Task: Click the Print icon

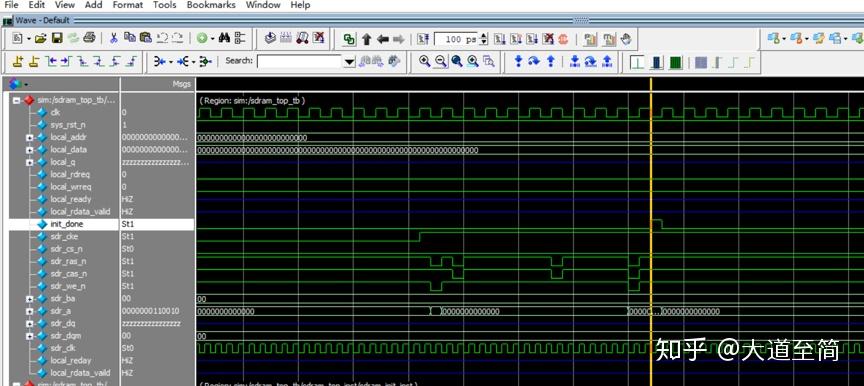Action: [89, 38]
